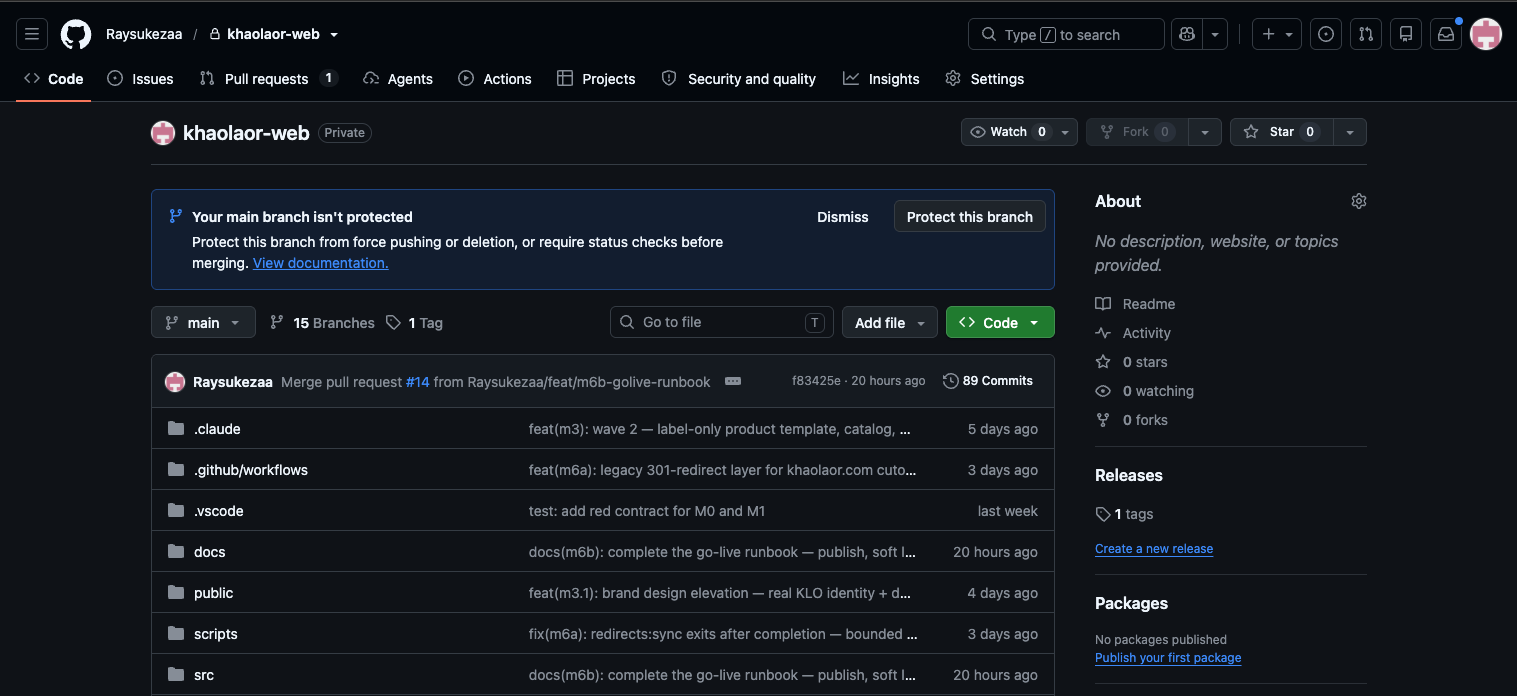Screen dimensions: 1517x696
Task: Click Publish your first package link
Action: [x=1168, y=658]
